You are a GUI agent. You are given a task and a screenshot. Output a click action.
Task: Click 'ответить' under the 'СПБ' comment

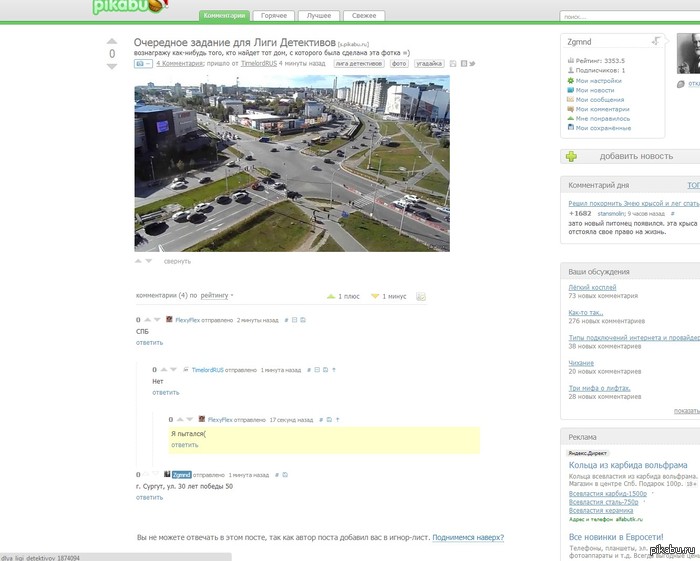[x=149, y=343]
